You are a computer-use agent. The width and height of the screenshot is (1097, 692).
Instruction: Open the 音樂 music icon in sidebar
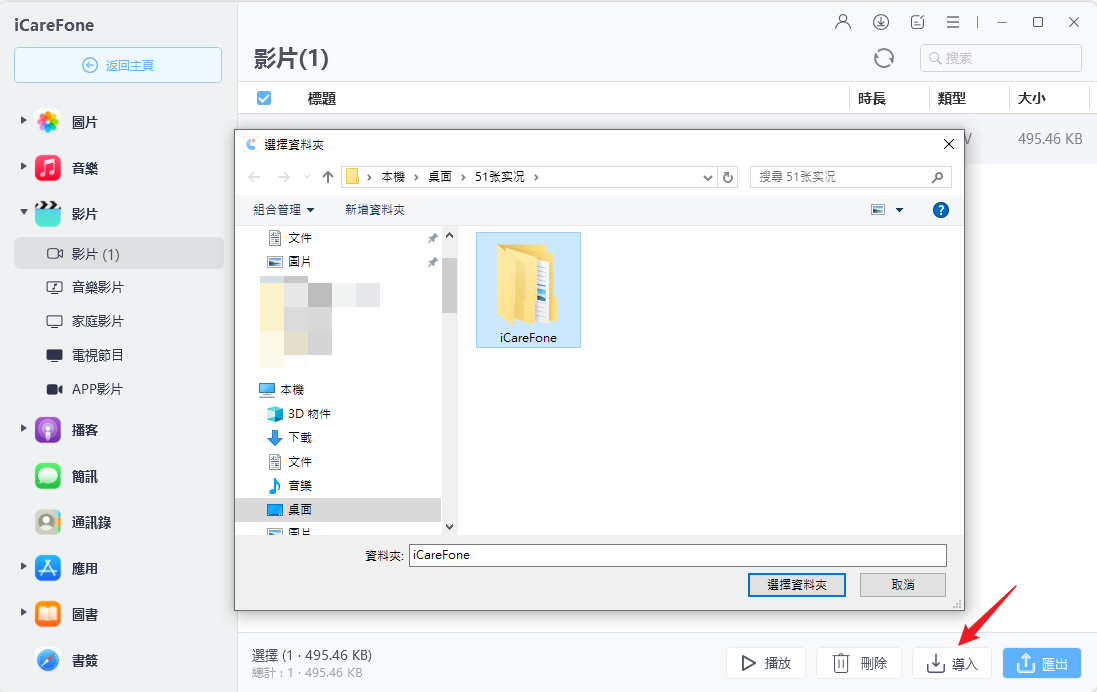pyautogui.click(x=48, y=168)
